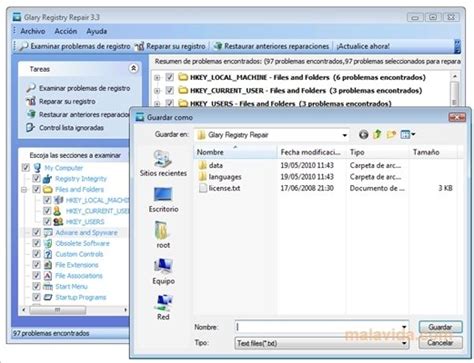The width and height of the screenshot is (474, 363).
Task: Click the My Computer tree icon
Action: coord(37,168)
